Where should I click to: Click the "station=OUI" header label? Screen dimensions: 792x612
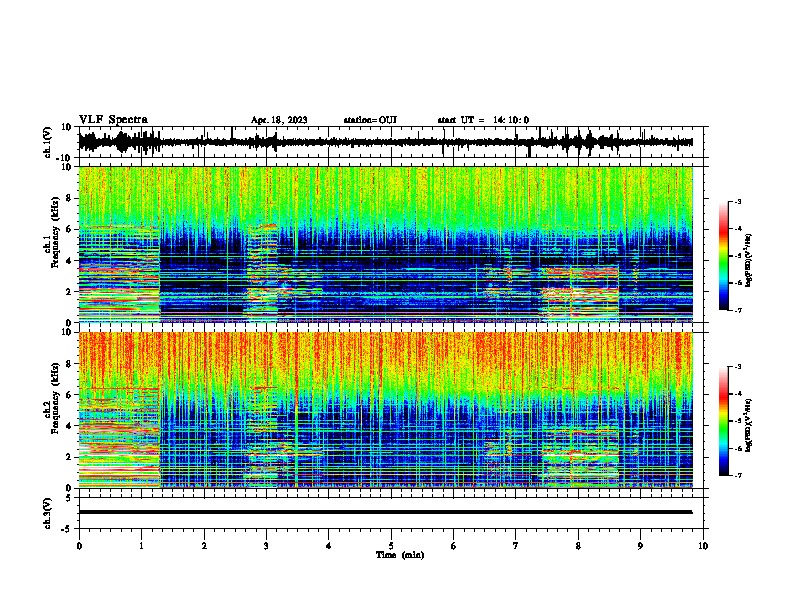tap(370, 120)
